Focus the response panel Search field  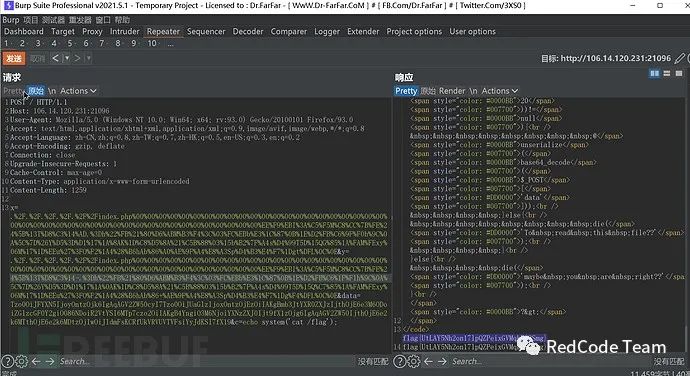[550, 361]
